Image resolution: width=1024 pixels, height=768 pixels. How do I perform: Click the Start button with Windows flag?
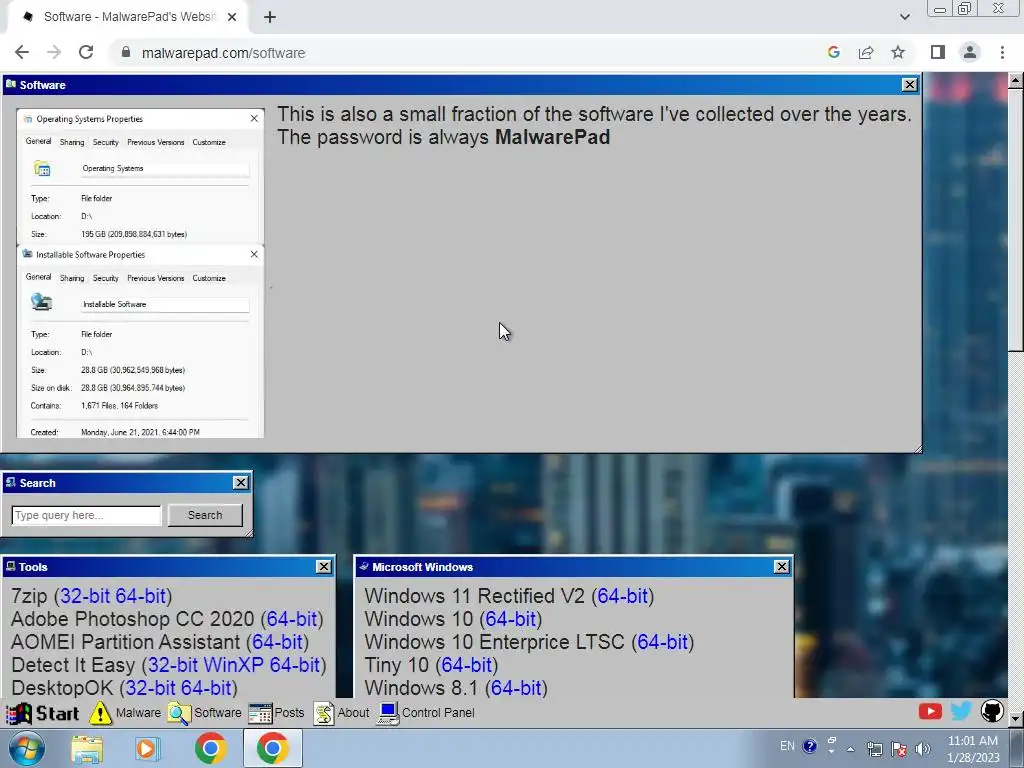coord(42,713)
